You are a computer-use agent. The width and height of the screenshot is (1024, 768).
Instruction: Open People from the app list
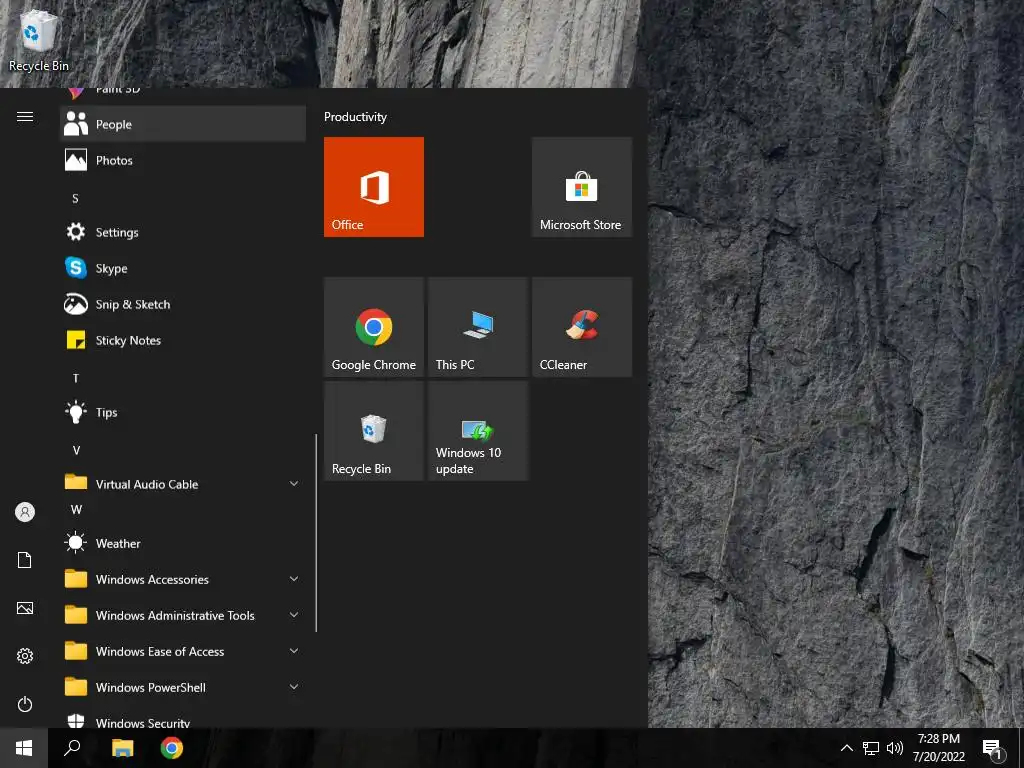[183, 124]
